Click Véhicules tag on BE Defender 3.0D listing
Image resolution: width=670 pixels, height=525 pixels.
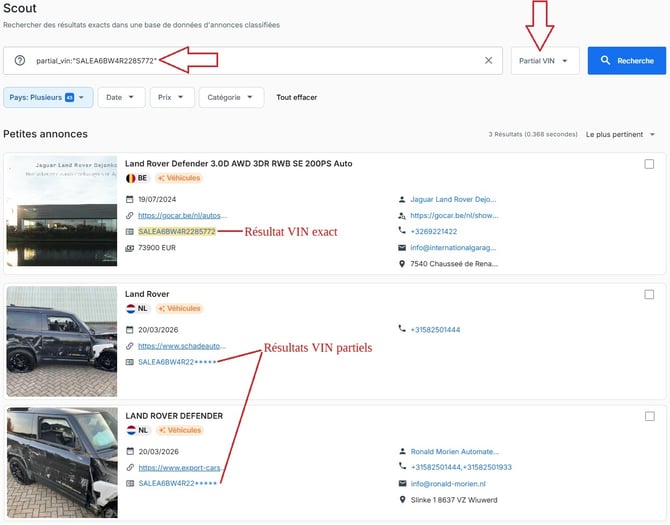(x=179, y=178)
